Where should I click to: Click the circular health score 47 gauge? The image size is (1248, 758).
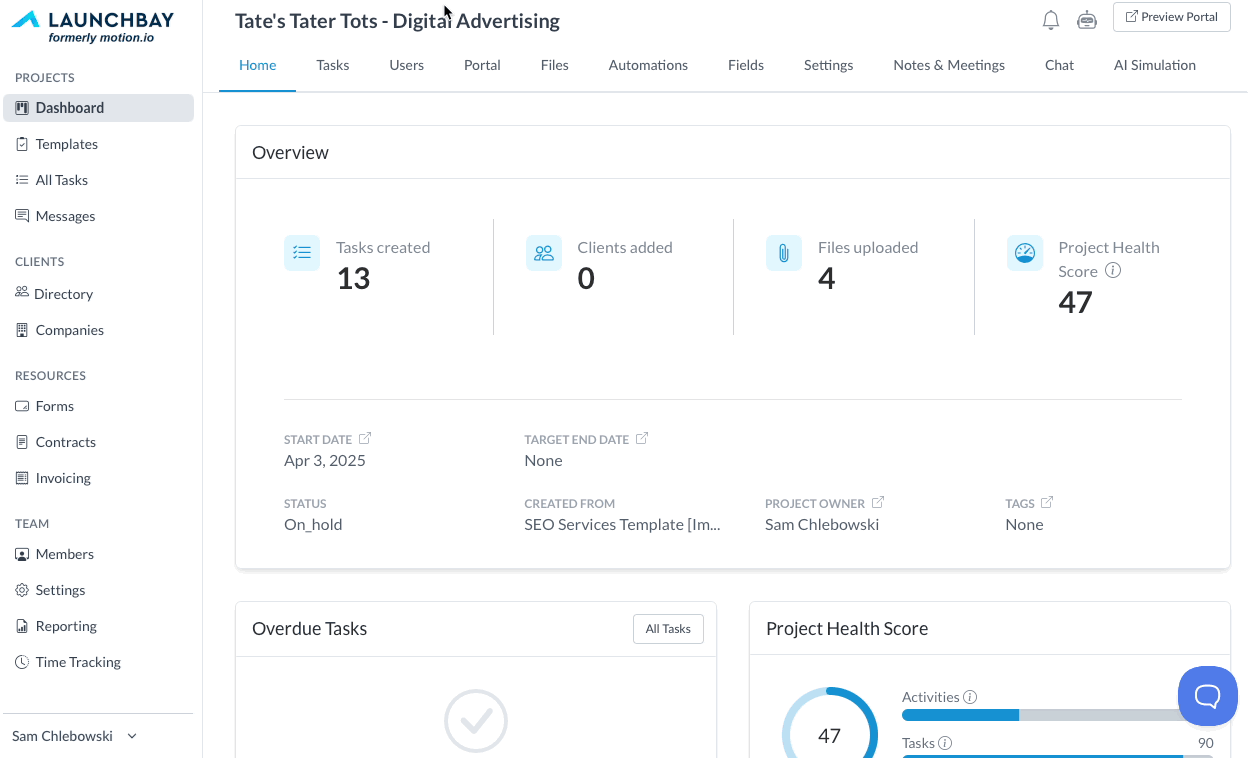829,735
